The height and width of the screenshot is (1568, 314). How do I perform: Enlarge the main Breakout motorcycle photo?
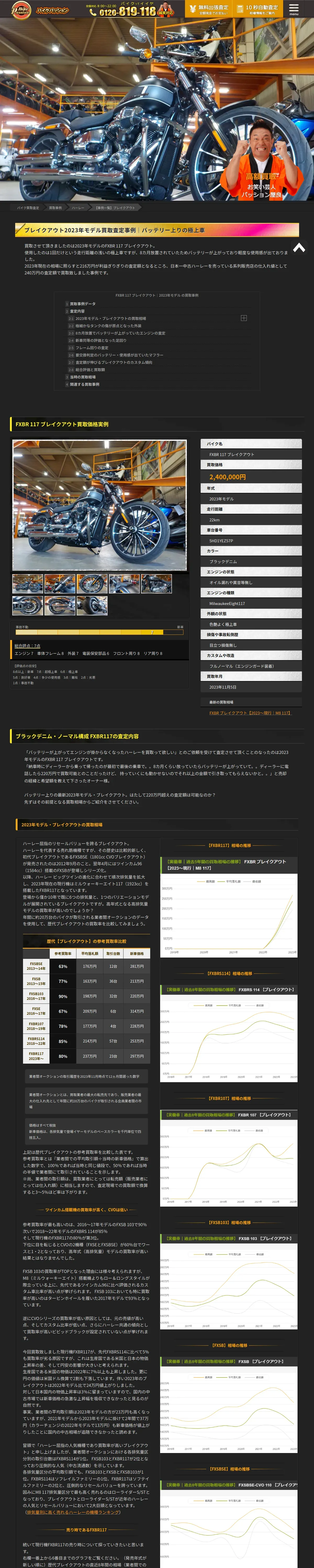coord(99,505)
